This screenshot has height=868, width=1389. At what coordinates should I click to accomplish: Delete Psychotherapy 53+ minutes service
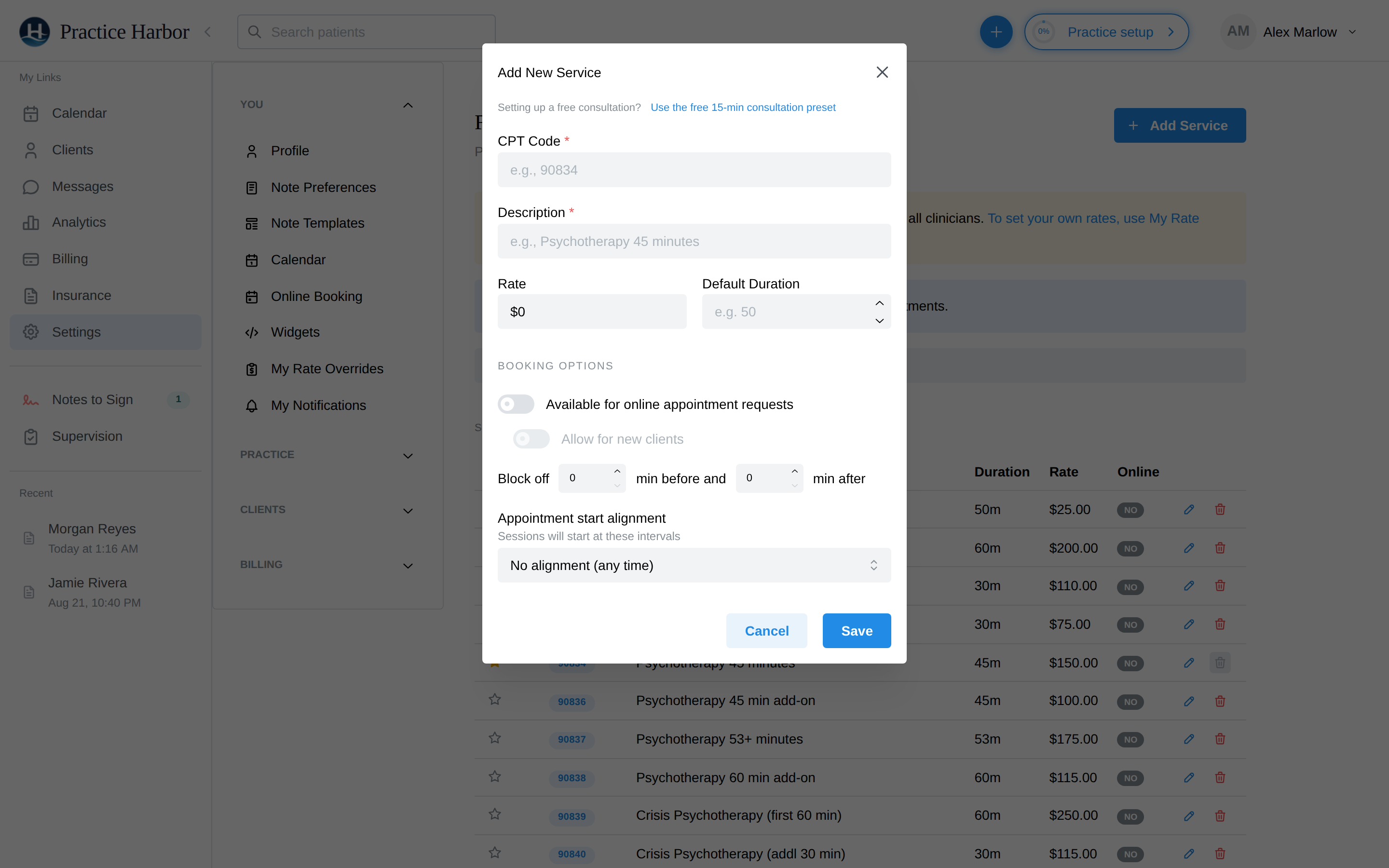click(1220, 739)
